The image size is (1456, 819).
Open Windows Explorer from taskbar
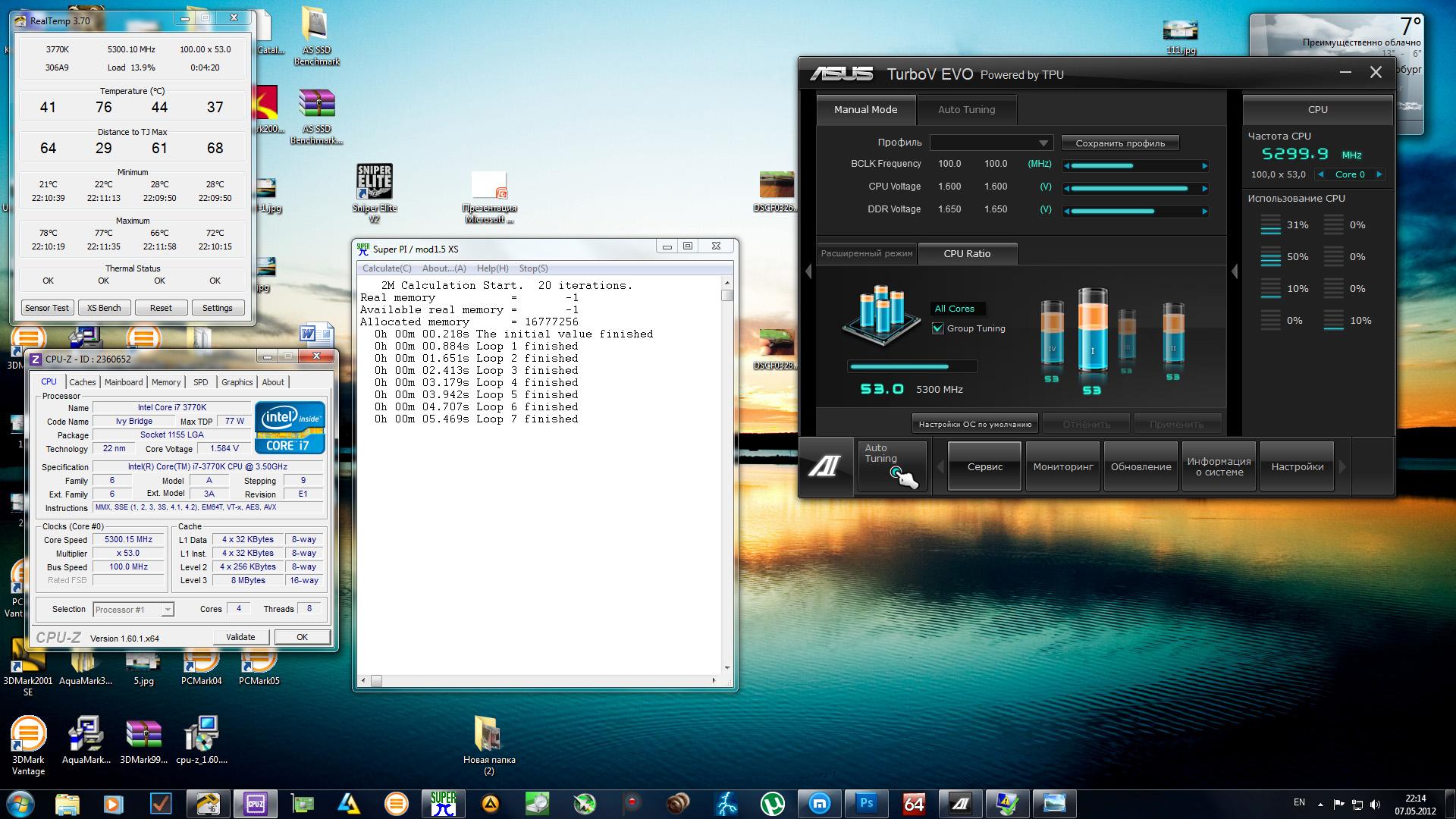tap(67, 804)
